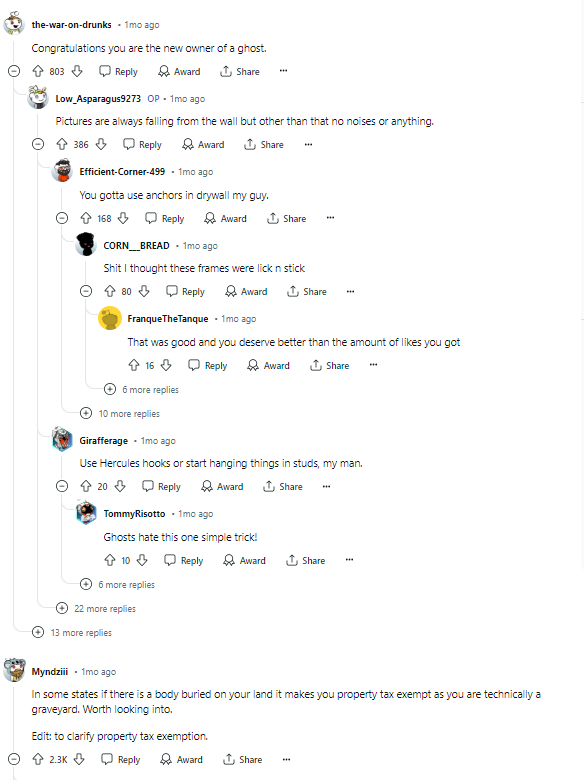Open Low_Asparagus9273 user profile link
Image resolution: width=584 pixels, height=780 pixels.
click(x=98, y=98)
